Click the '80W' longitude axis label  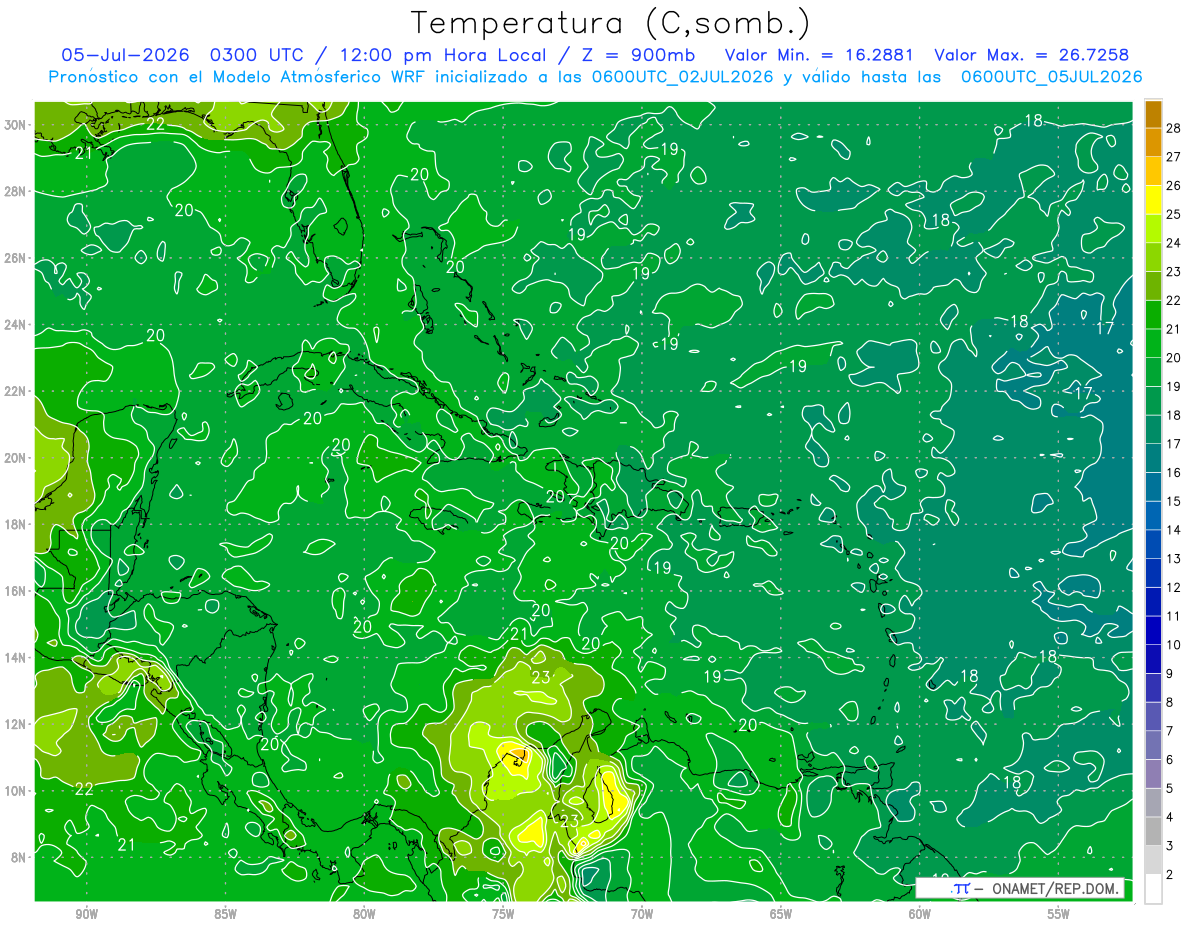(364, 914)
